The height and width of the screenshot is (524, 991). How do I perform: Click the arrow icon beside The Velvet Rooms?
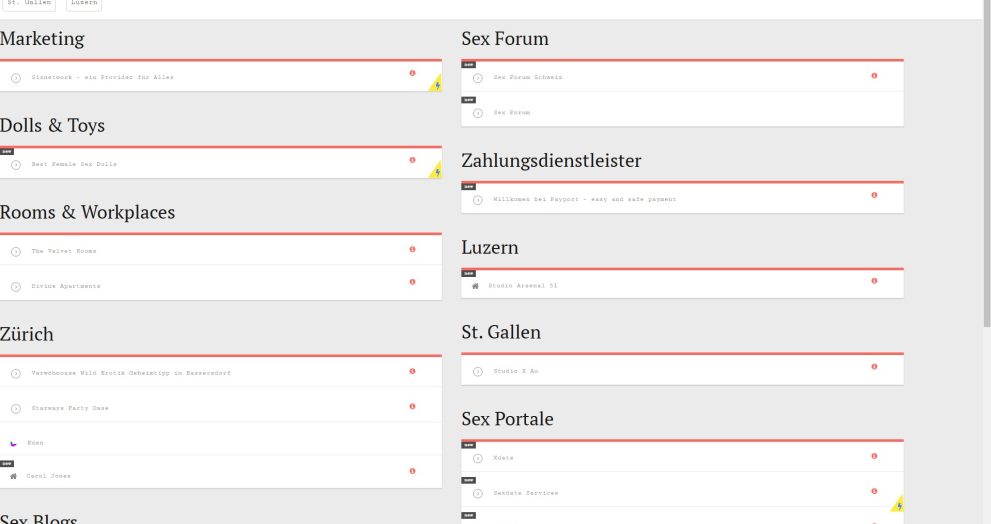tap(16, 251)
